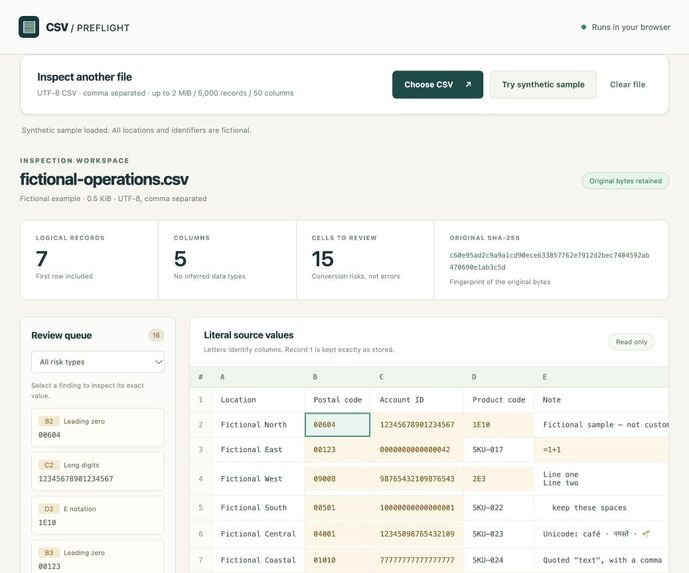The image size is (689, 573).
Task: Click Try synthetic sample button
Action: [543, 84]
